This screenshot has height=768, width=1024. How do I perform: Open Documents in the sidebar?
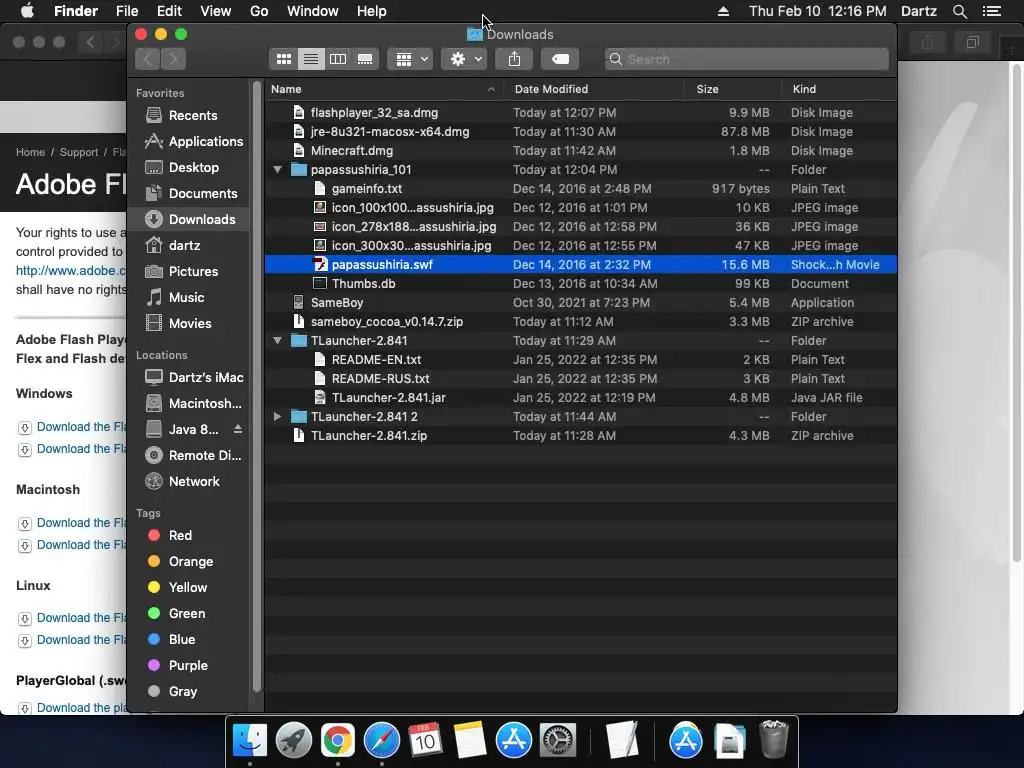tap(188, 193)
